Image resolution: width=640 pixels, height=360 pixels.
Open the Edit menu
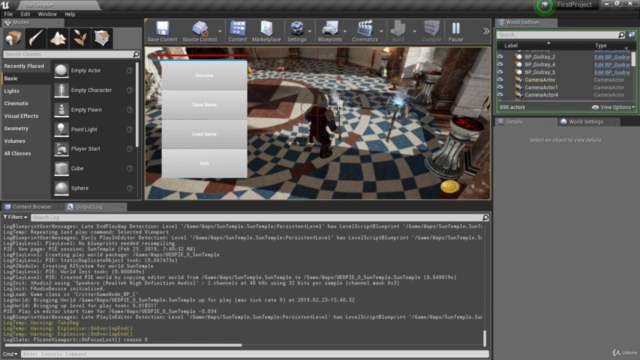pyautogui.click(x=25, y=14)
